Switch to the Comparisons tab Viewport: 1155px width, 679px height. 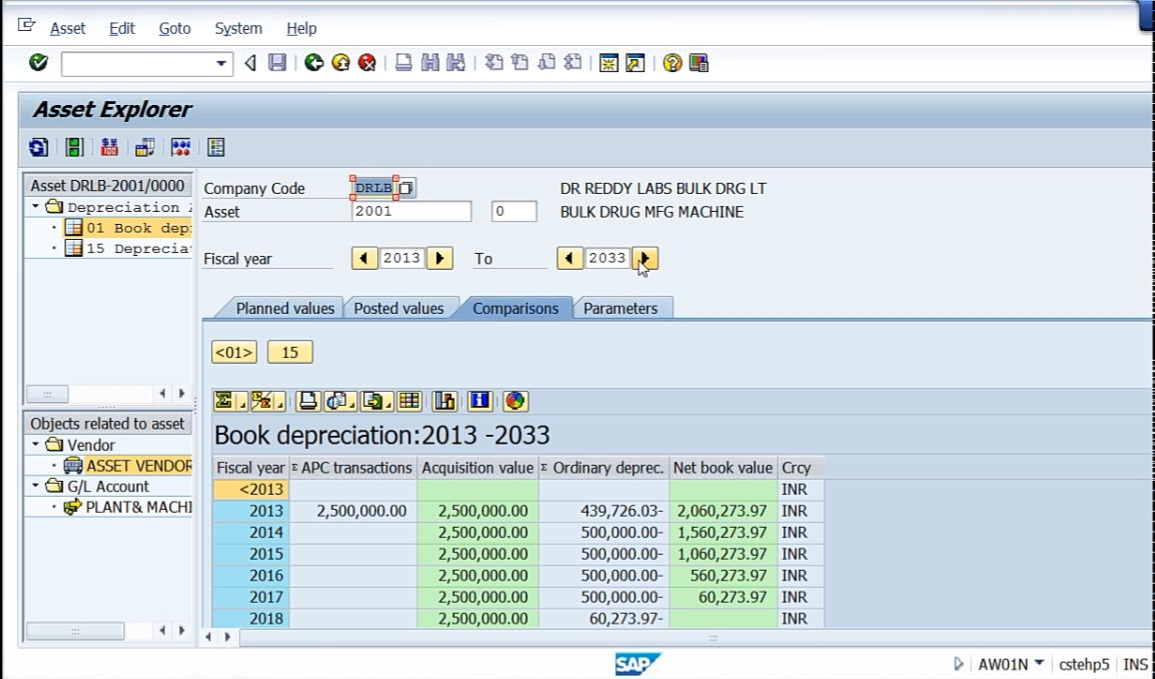point(515,309)
